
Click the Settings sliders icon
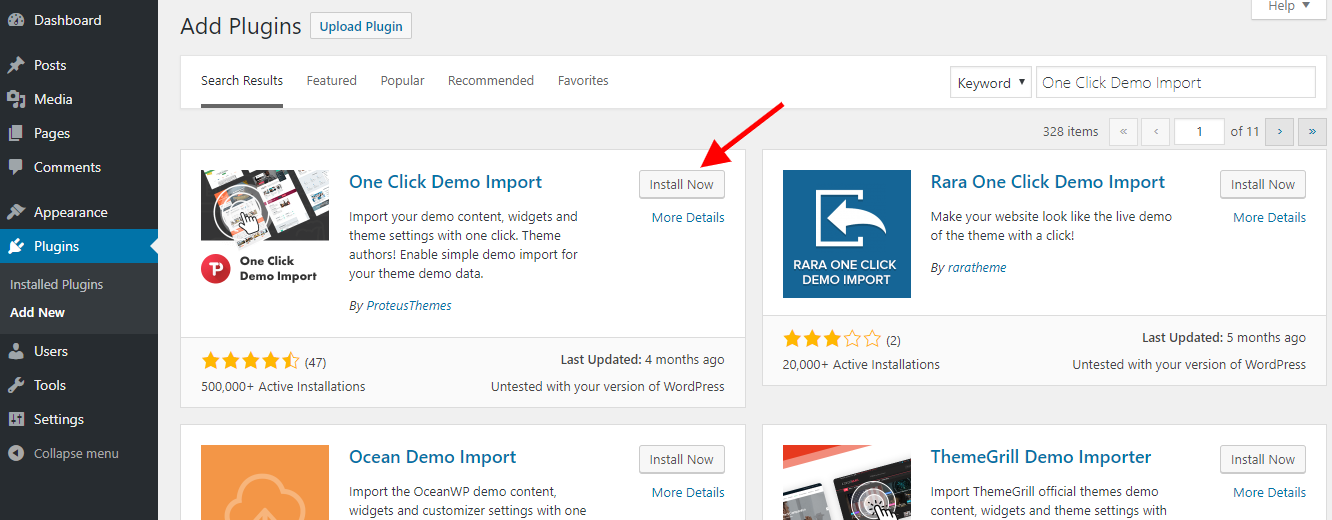coord(16,419)
